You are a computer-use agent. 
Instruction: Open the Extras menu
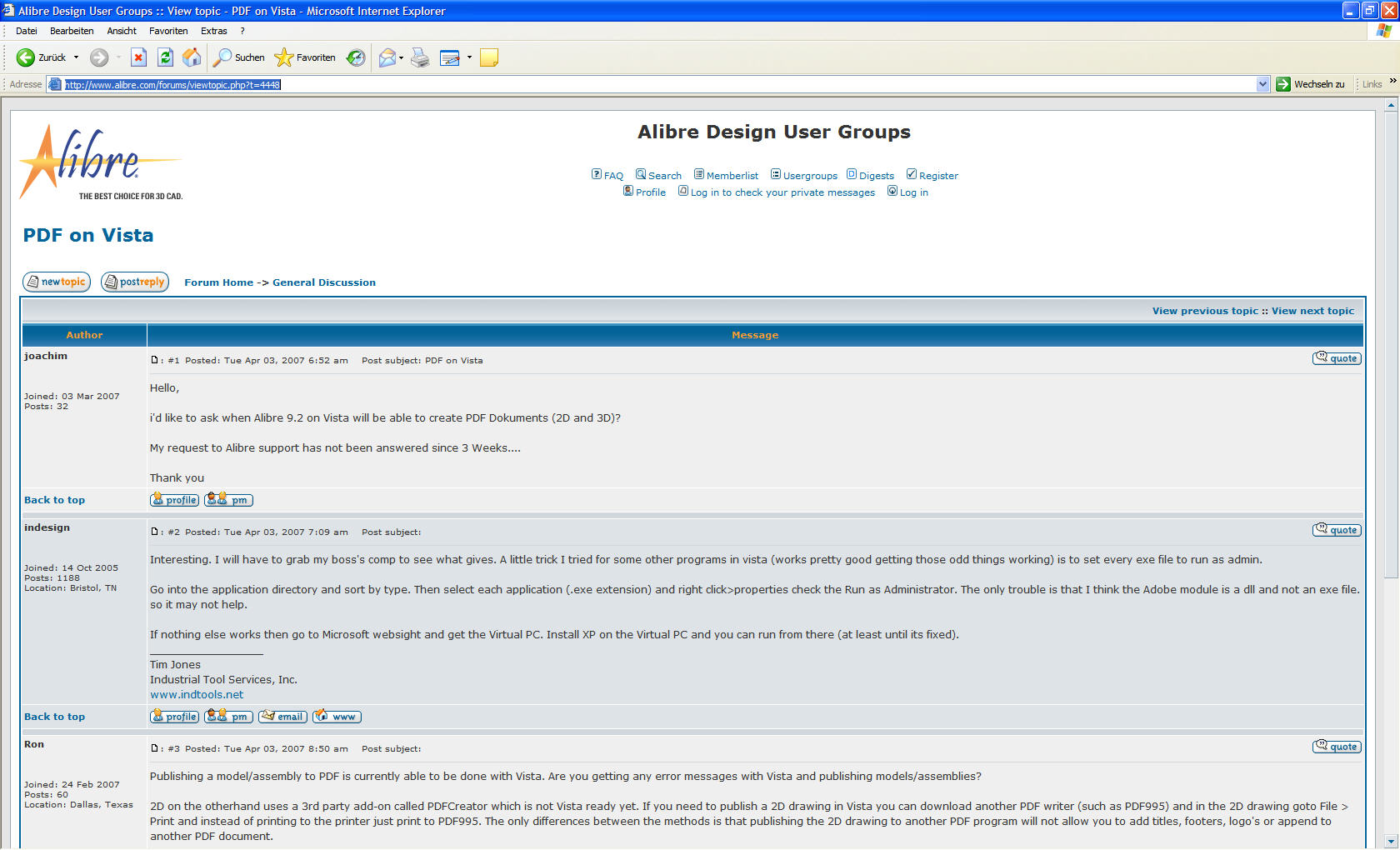(x=214, y=31)
